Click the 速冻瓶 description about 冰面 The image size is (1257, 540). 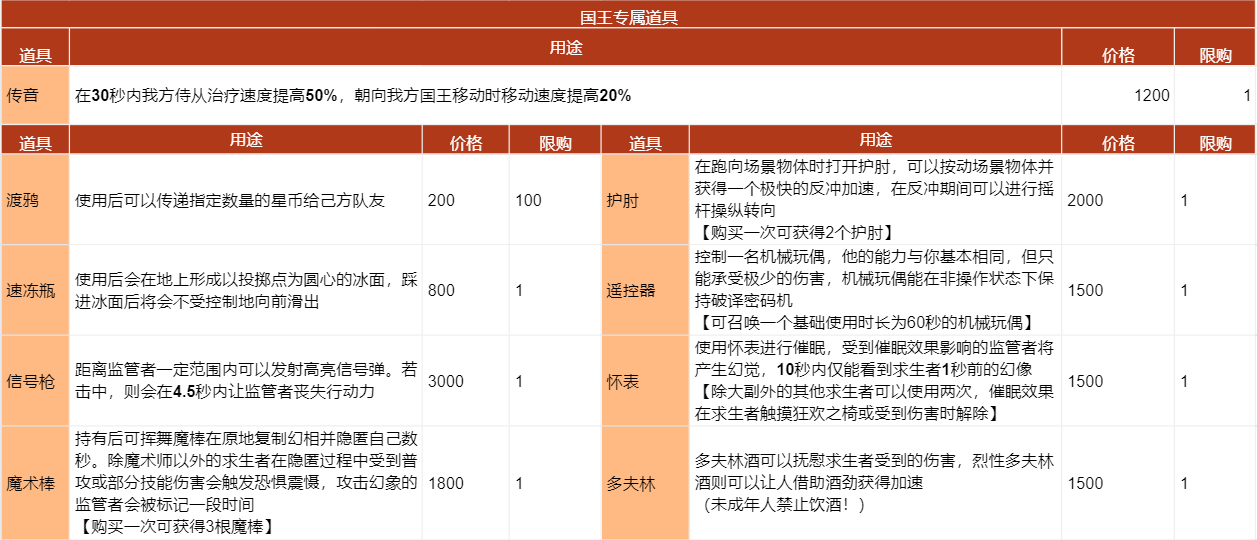(245, 290)
